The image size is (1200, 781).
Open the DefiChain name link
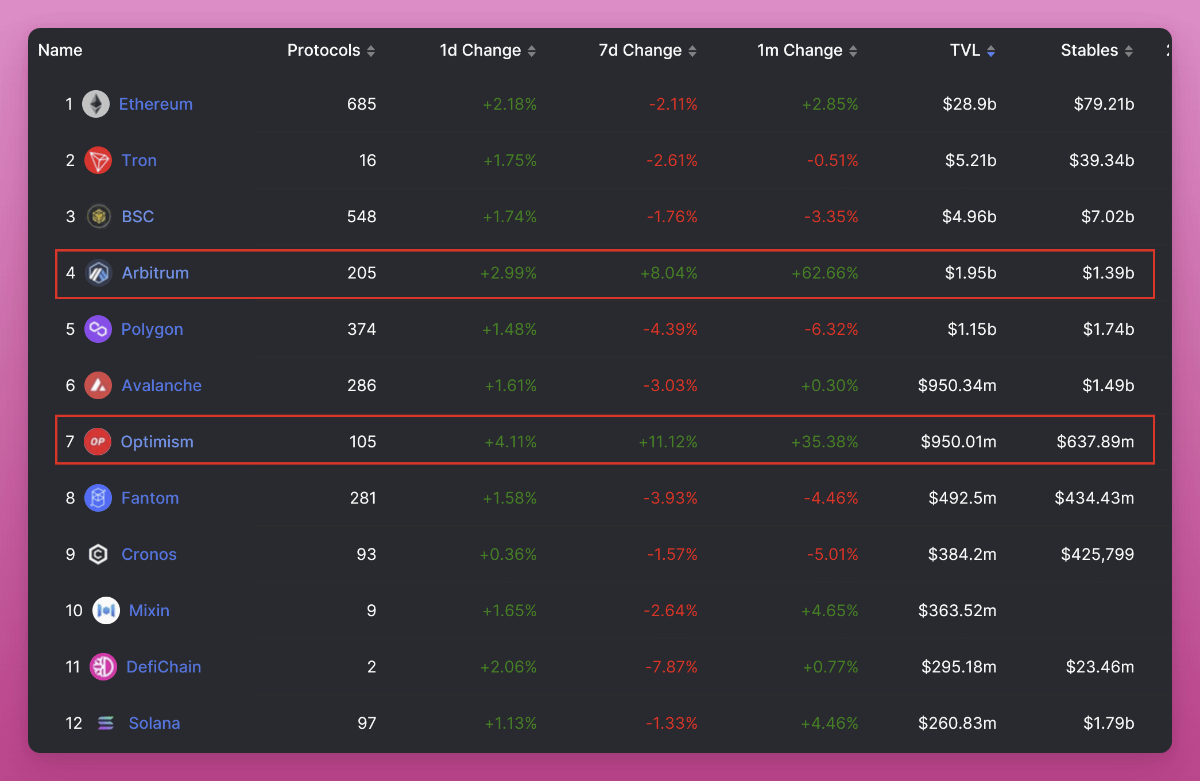coord(163,667)
